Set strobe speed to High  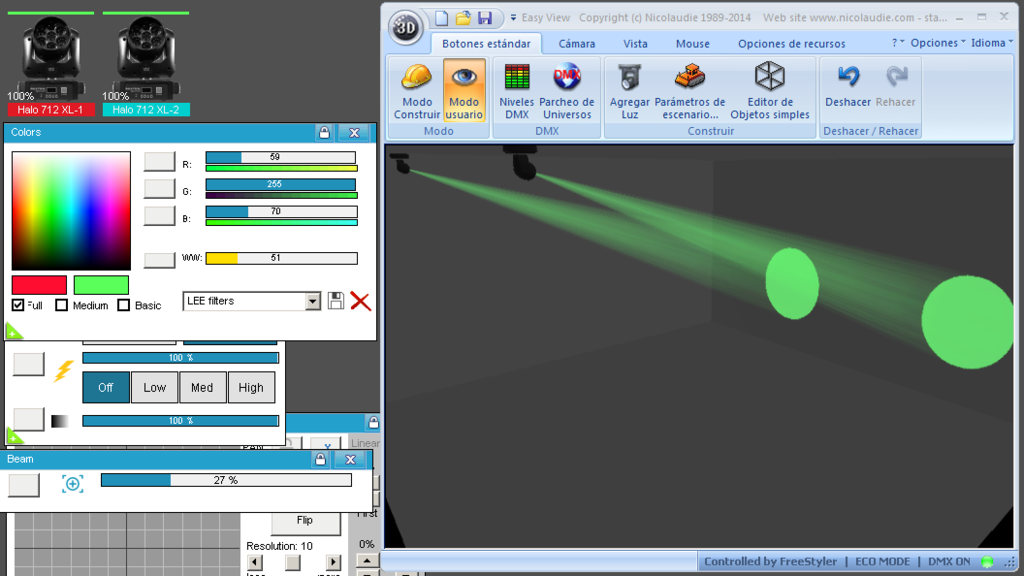[x=251, y=387]
